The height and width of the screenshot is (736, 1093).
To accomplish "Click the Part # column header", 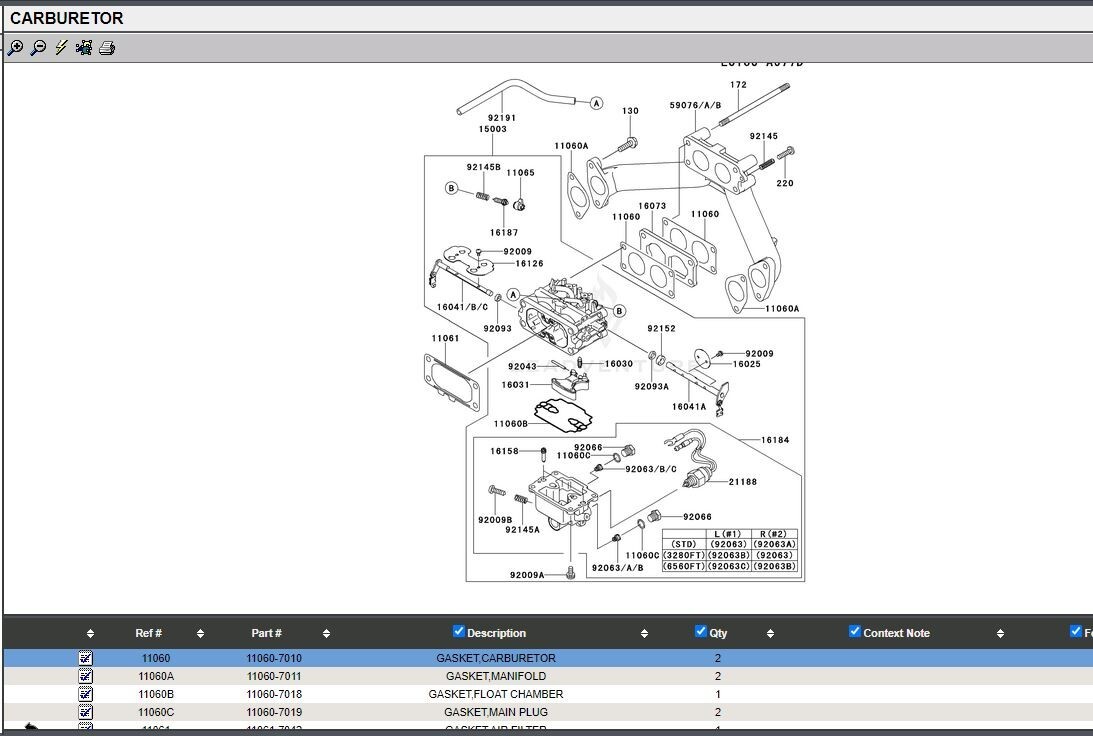I will click(266, 633).
